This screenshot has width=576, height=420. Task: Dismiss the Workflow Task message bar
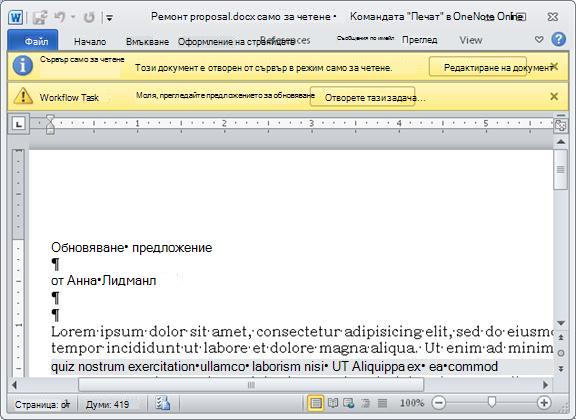[554, 96]
